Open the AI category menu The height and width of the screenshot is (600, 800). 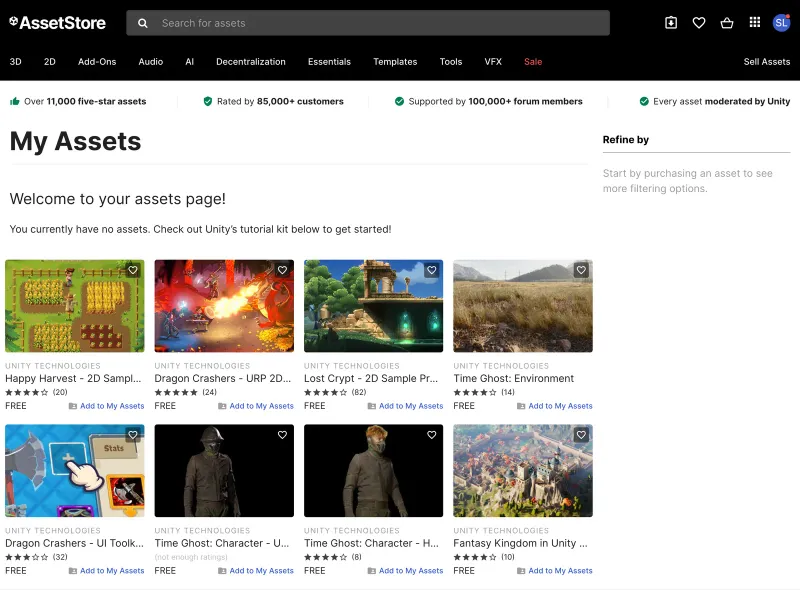tap(189, 62)
